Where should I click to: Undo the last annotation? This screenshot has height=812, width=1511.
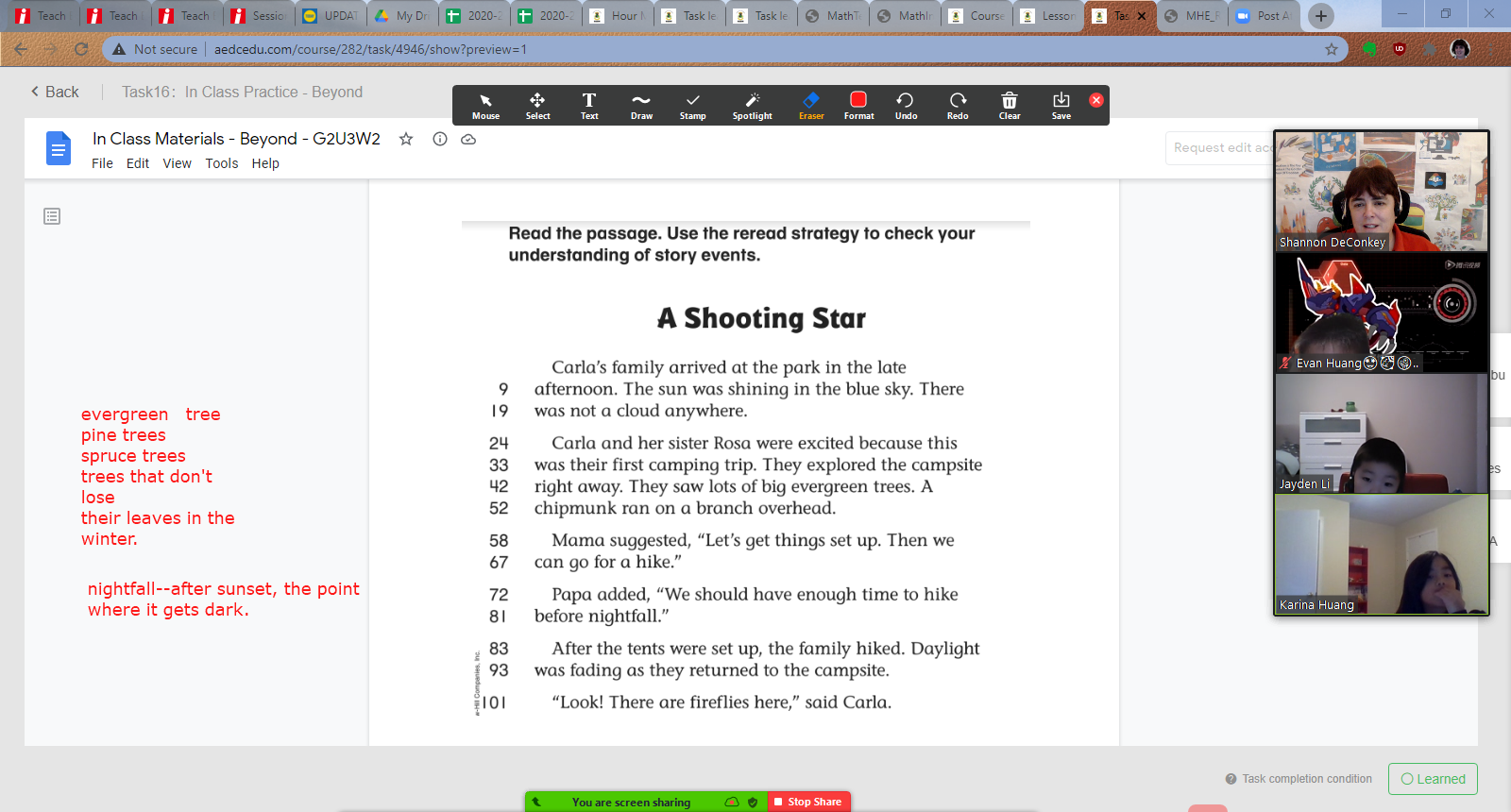(906, 106)
